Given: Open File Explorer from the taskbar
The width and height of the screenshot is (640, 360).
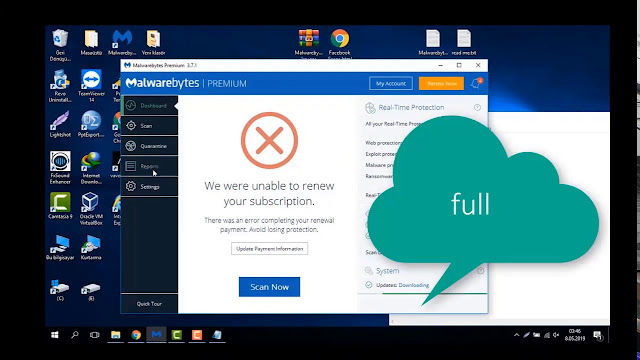Looking at the screenshot, I should 116,335.
